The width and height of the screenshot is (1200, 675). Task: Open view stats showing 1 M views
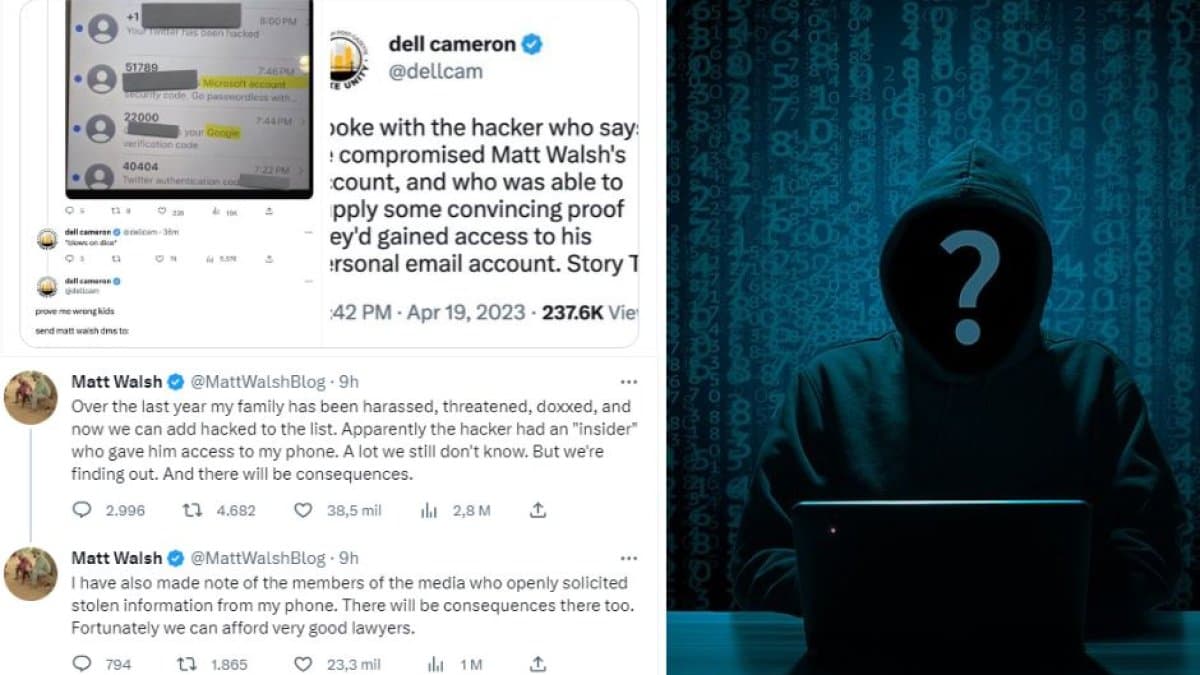click(435, 664)
